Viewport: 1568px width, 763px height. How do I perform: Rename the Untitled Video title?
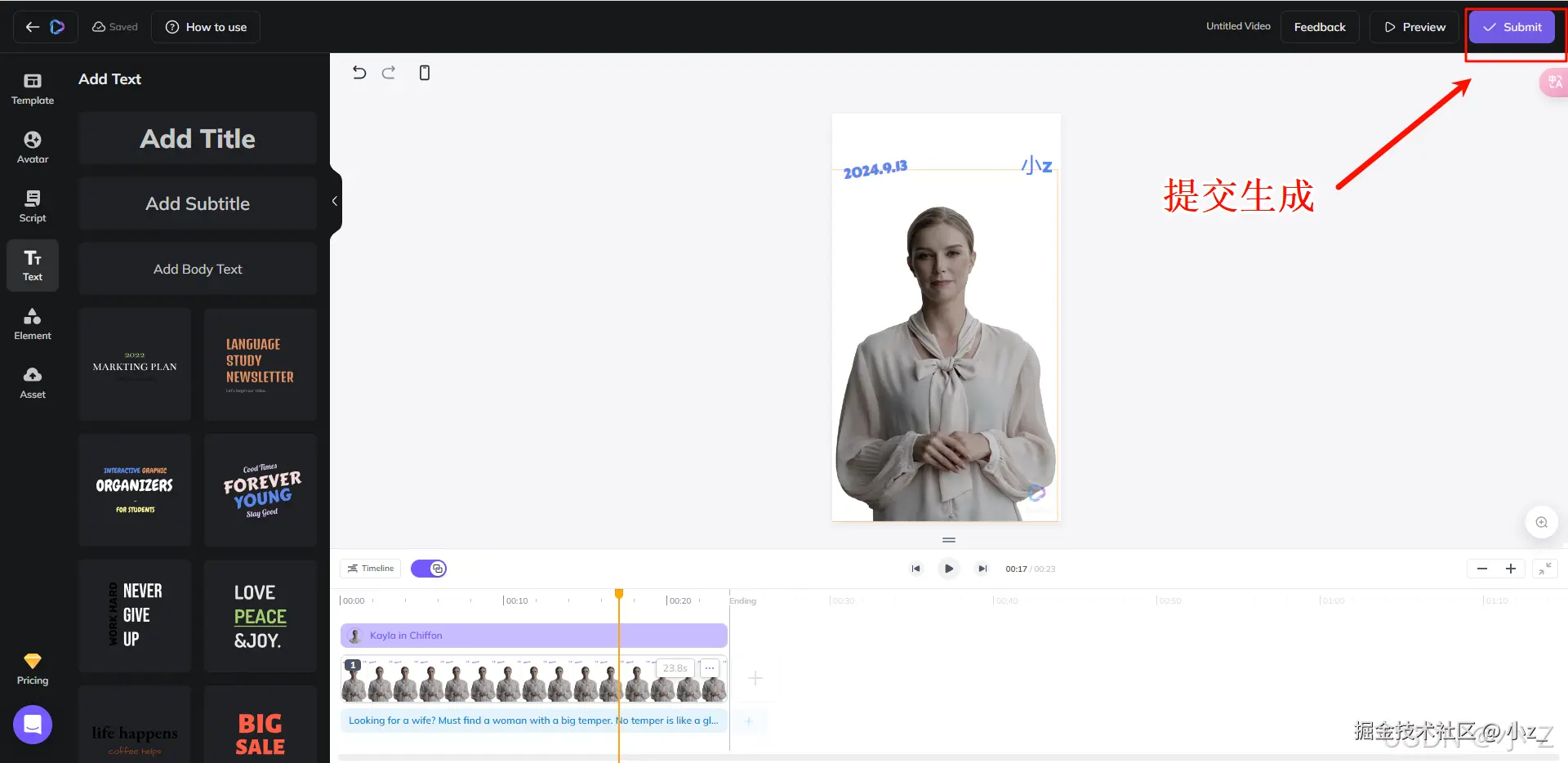click(x=1238, y=26)
